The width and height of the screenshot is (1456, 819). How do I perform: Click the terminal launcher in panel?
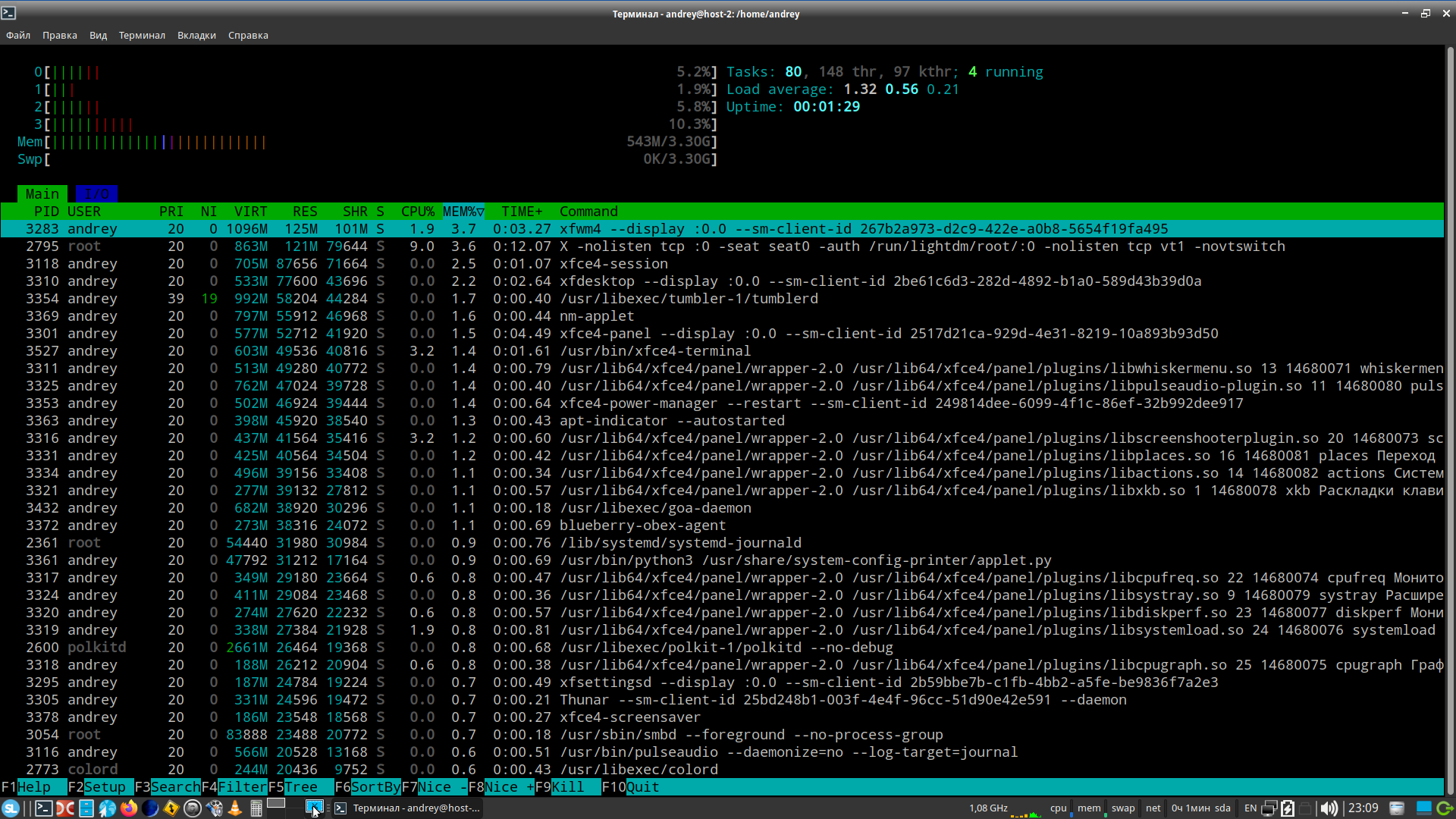tap(44, 808)
